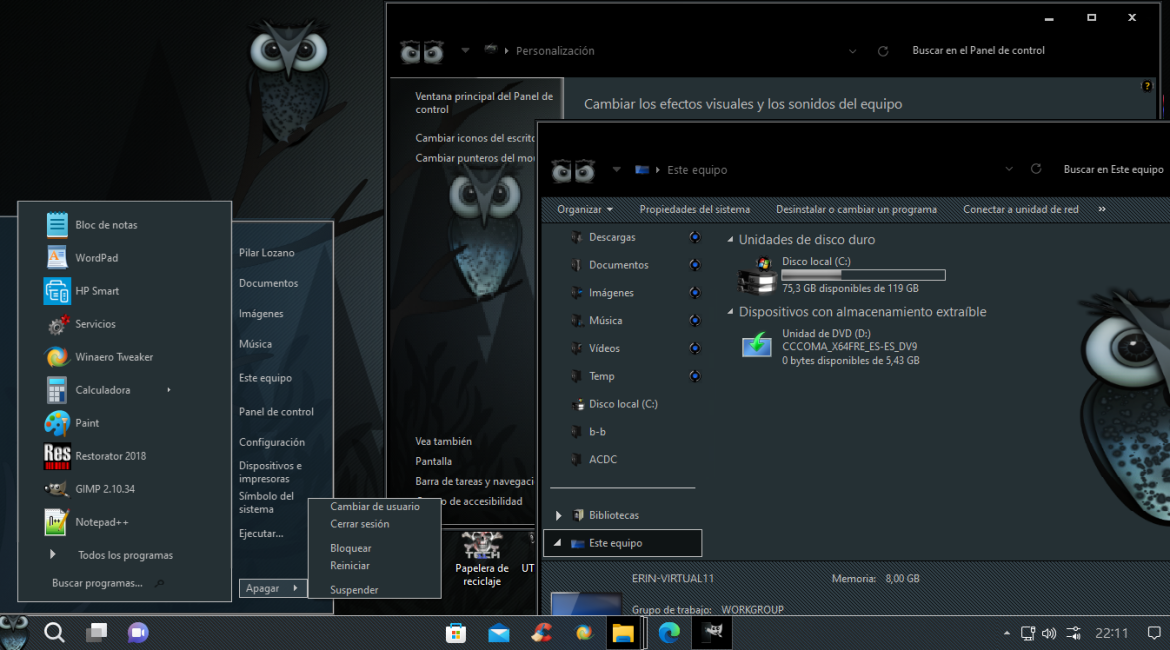Screen dimensions: 1170x650
Task: Click the Microsoft Store taskbar icon
Action: coord(456,633)
